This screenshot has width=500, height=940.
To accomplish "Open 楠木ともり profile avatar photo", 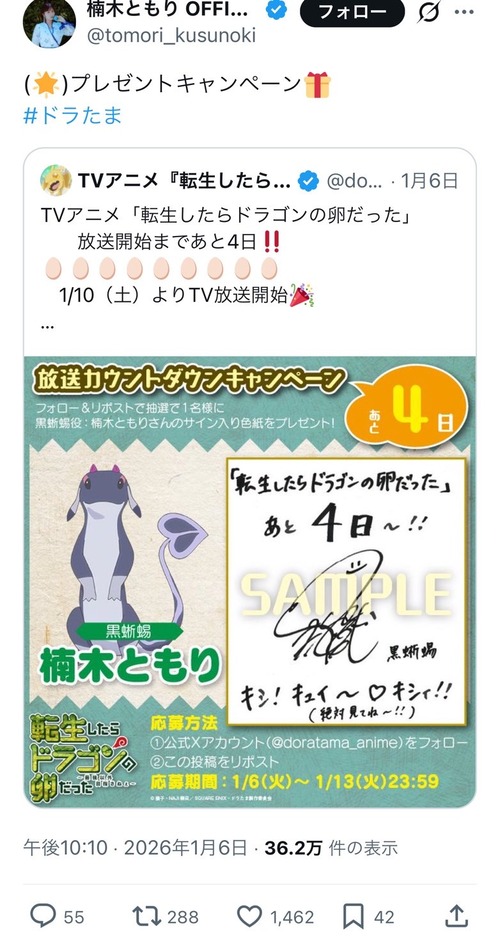I will (49, 22).
